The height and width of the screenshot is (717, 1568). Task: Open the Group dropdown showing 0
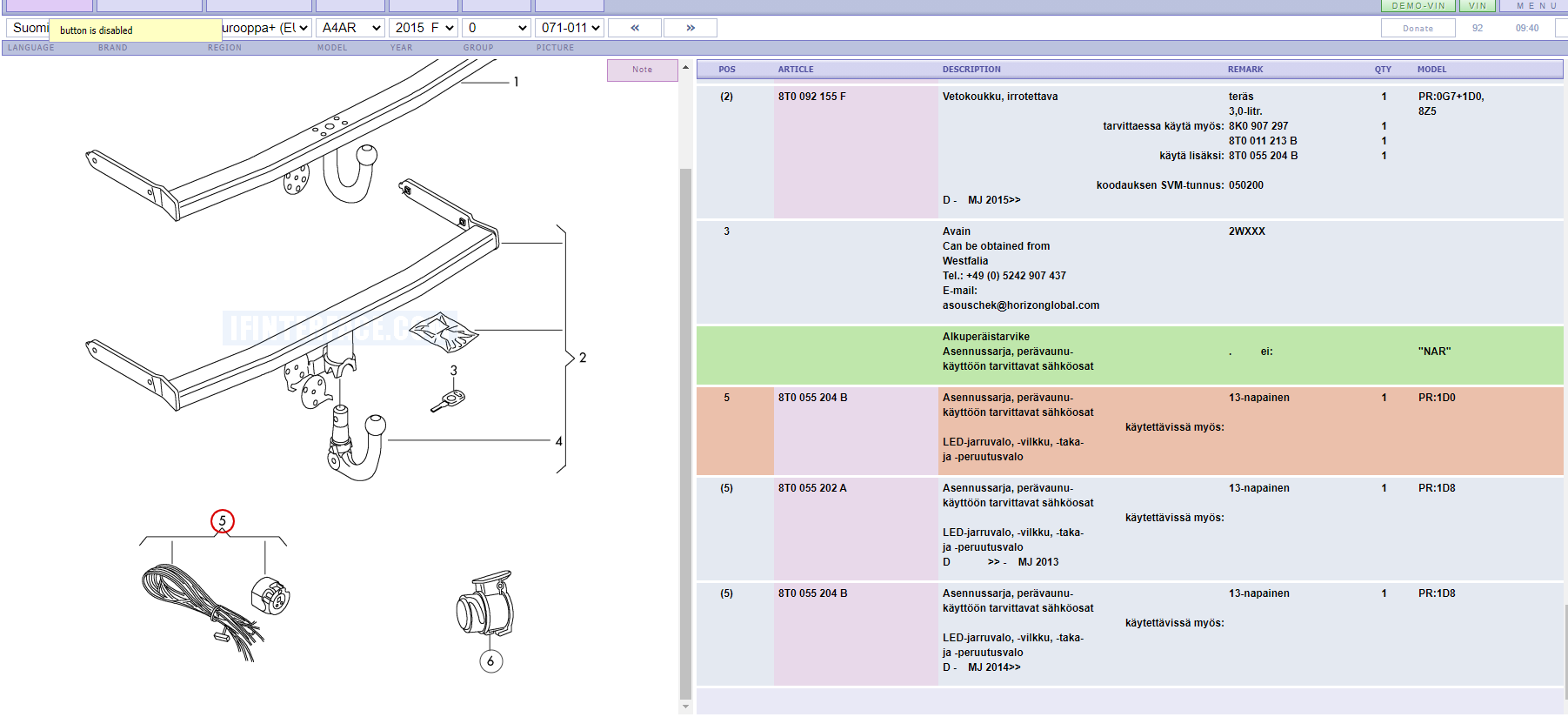(497, 28)
